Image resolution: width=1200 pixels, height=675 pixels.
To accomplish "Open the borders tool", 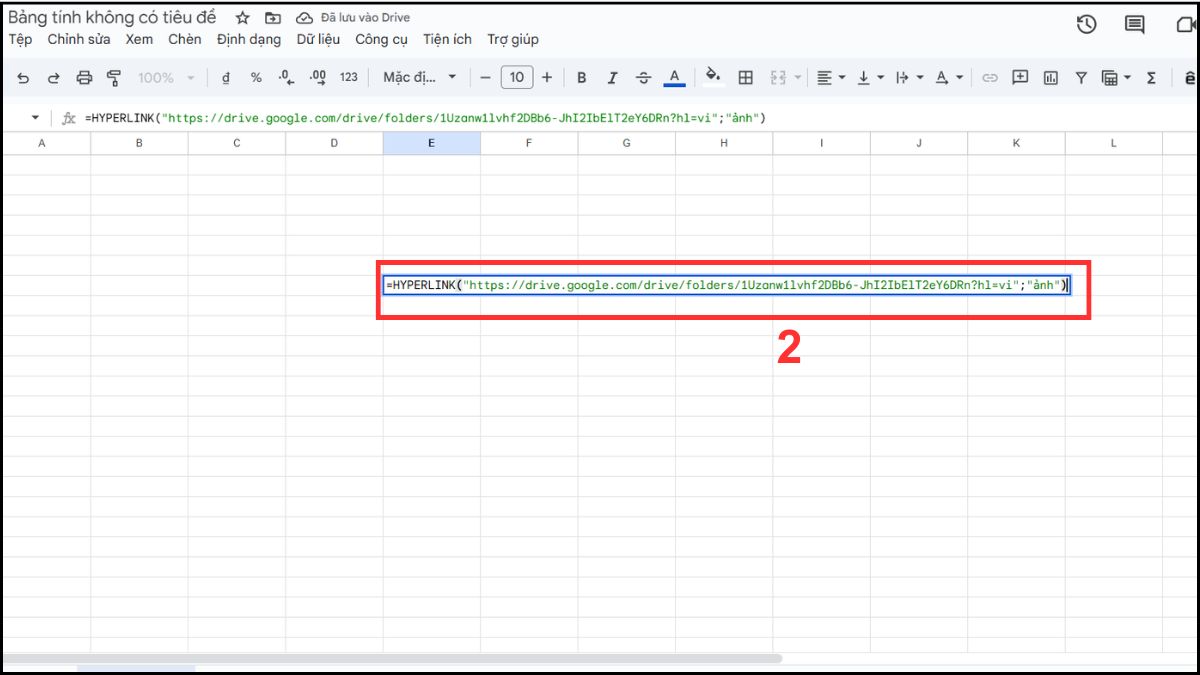I will pos(746,77).
